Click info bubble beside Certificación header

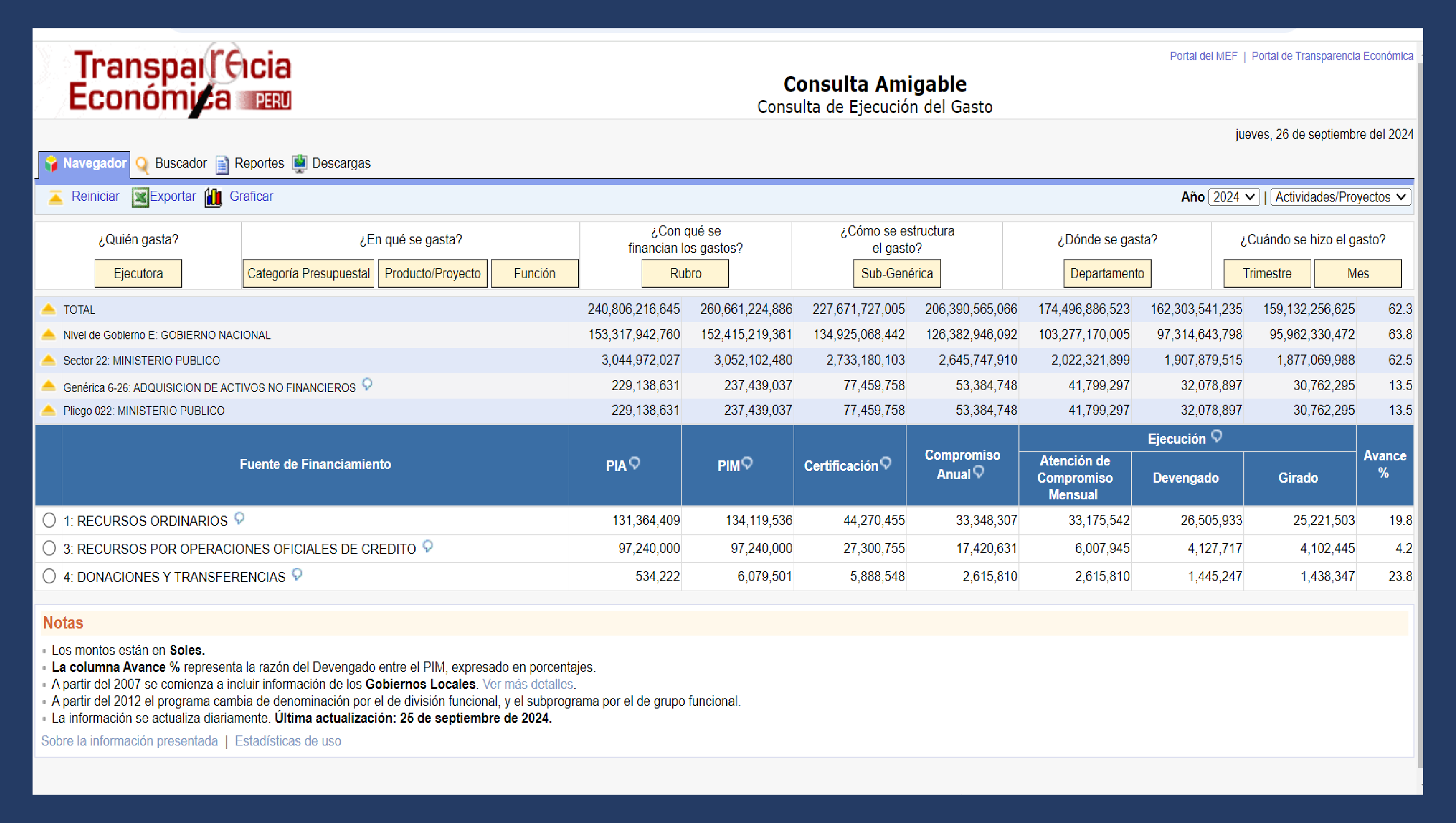[x=886, y=463]
